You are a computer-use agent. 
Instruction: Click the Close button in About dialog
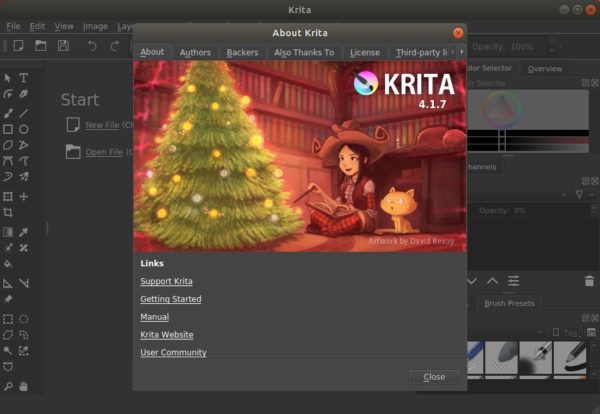point(434,377)
